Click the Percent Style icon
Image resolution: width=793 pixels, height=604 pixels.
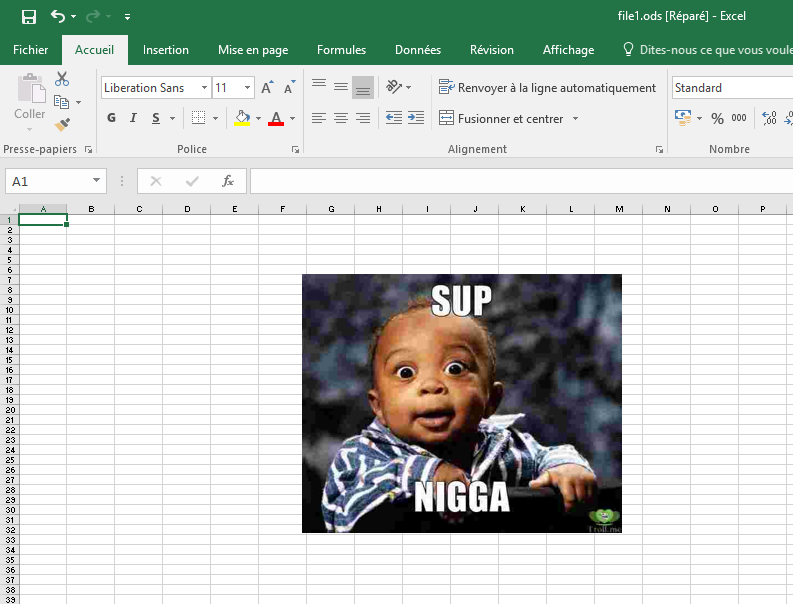(x=717, y=118)
